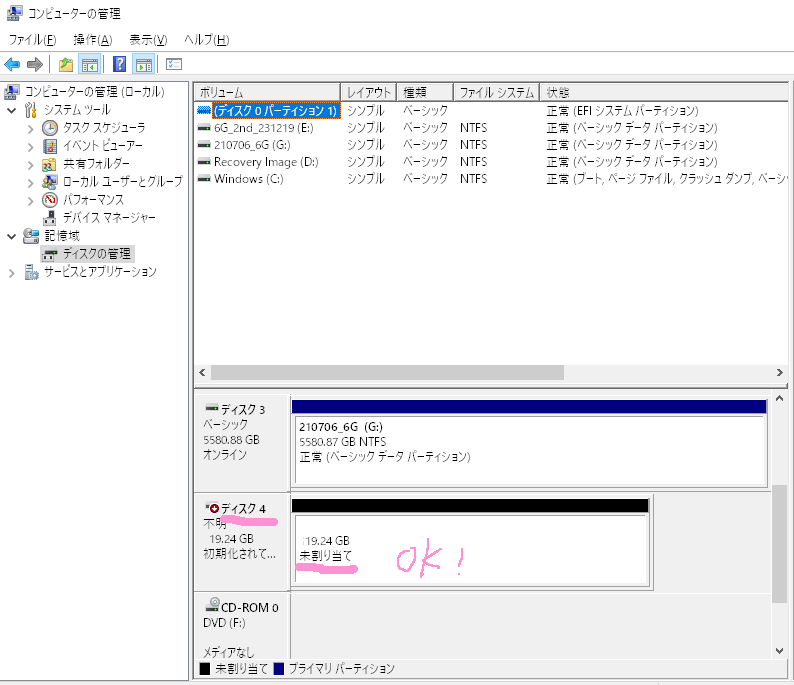The height and width of the screenshot is (685, 794).
Task: Sort by the File System column header
Action: (496, 92)
